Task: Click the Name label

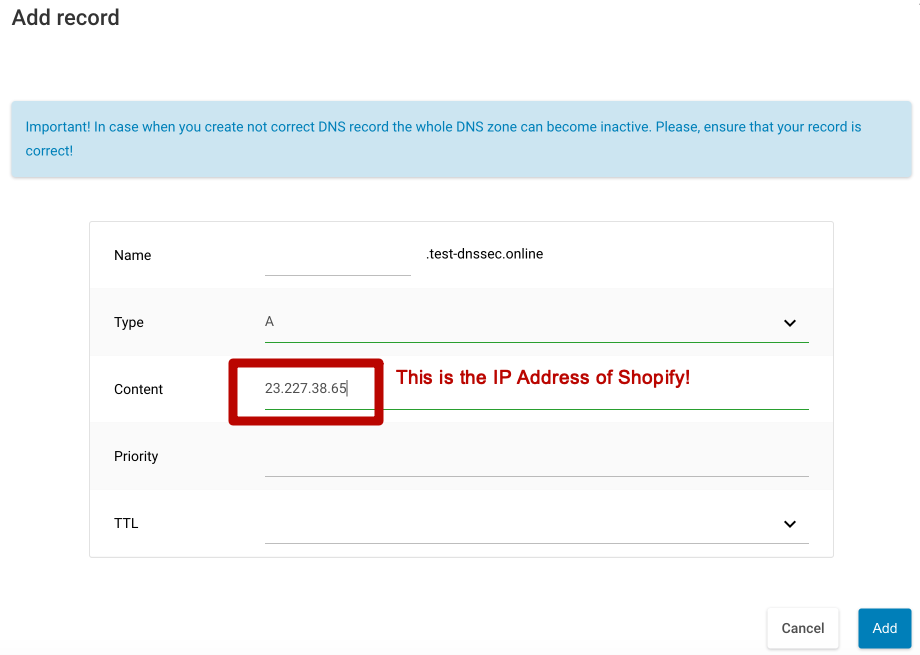Action: pos(132,255)
